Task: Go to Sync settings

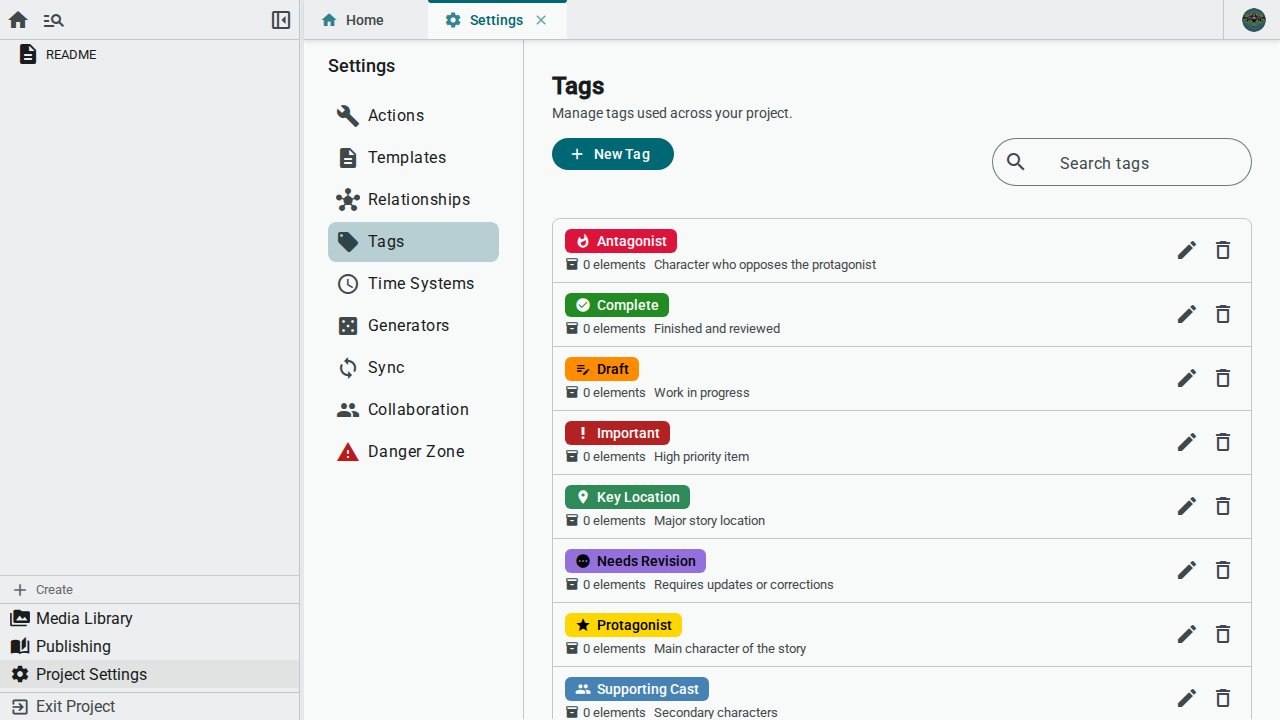Action: [x=413, y=368]
